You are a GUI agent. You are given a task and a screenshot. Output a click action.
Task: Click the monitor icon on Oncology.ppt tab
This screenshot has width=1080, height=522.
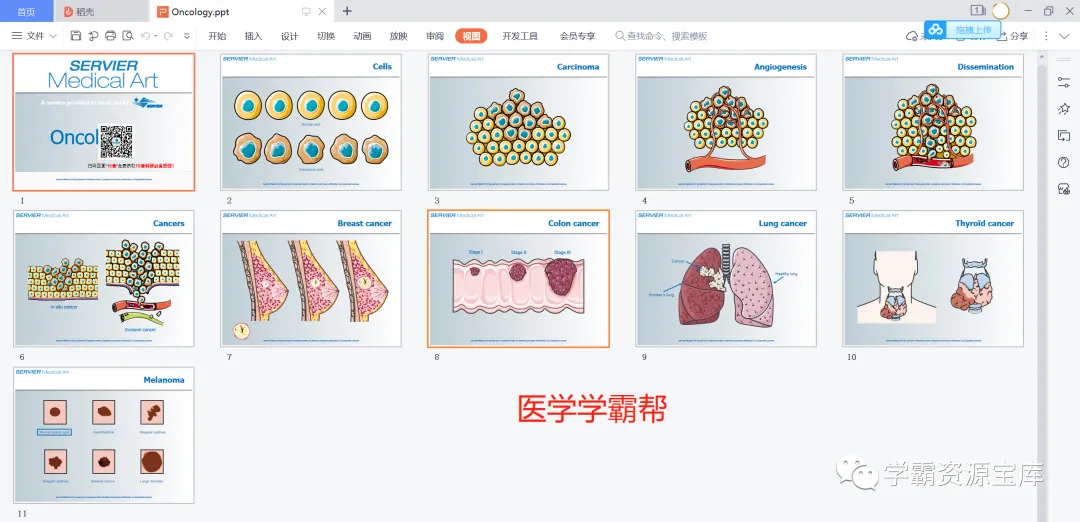pyautogui.click(x=307, y=12)
